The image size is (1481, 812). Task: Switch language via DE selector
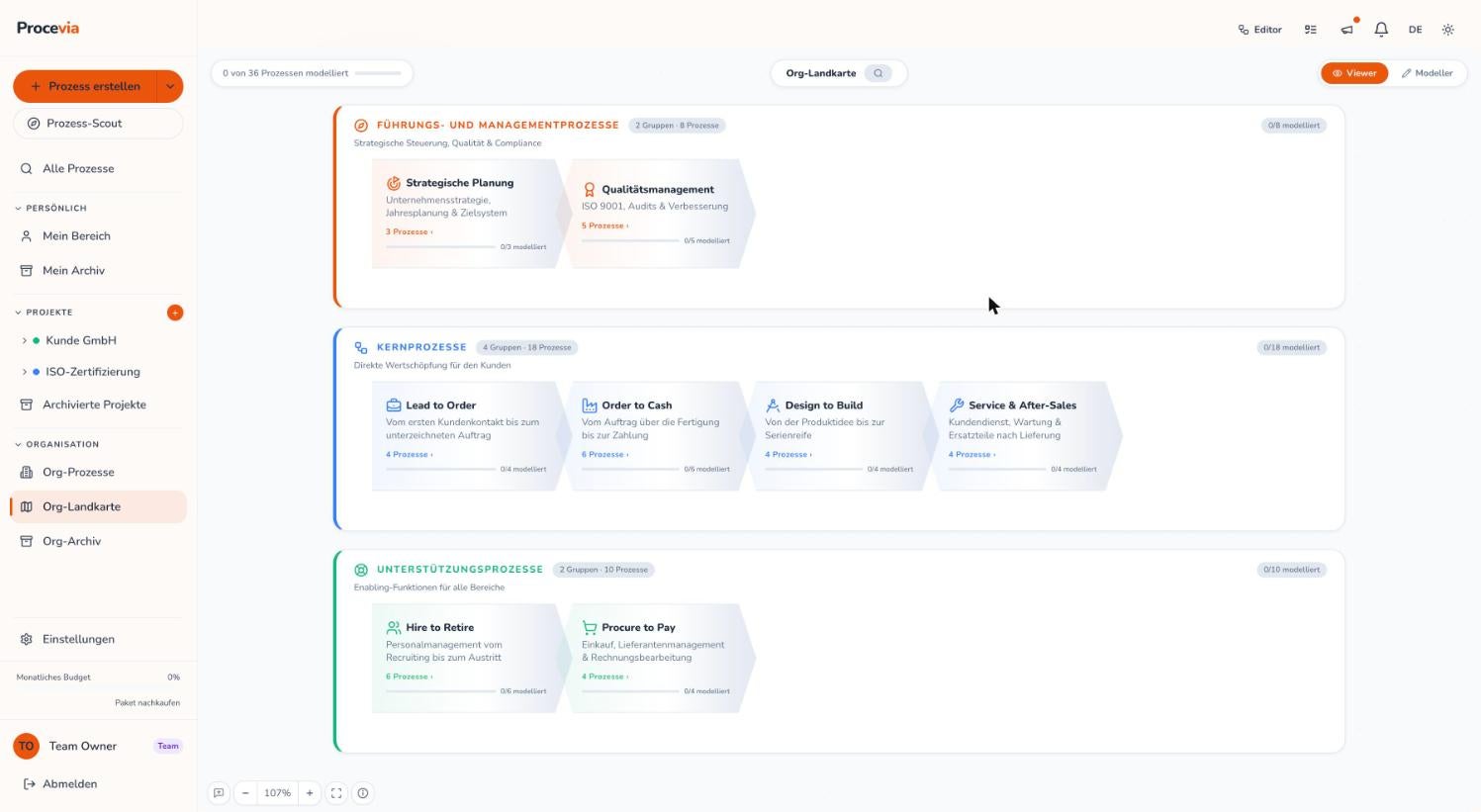[1416, 30]
